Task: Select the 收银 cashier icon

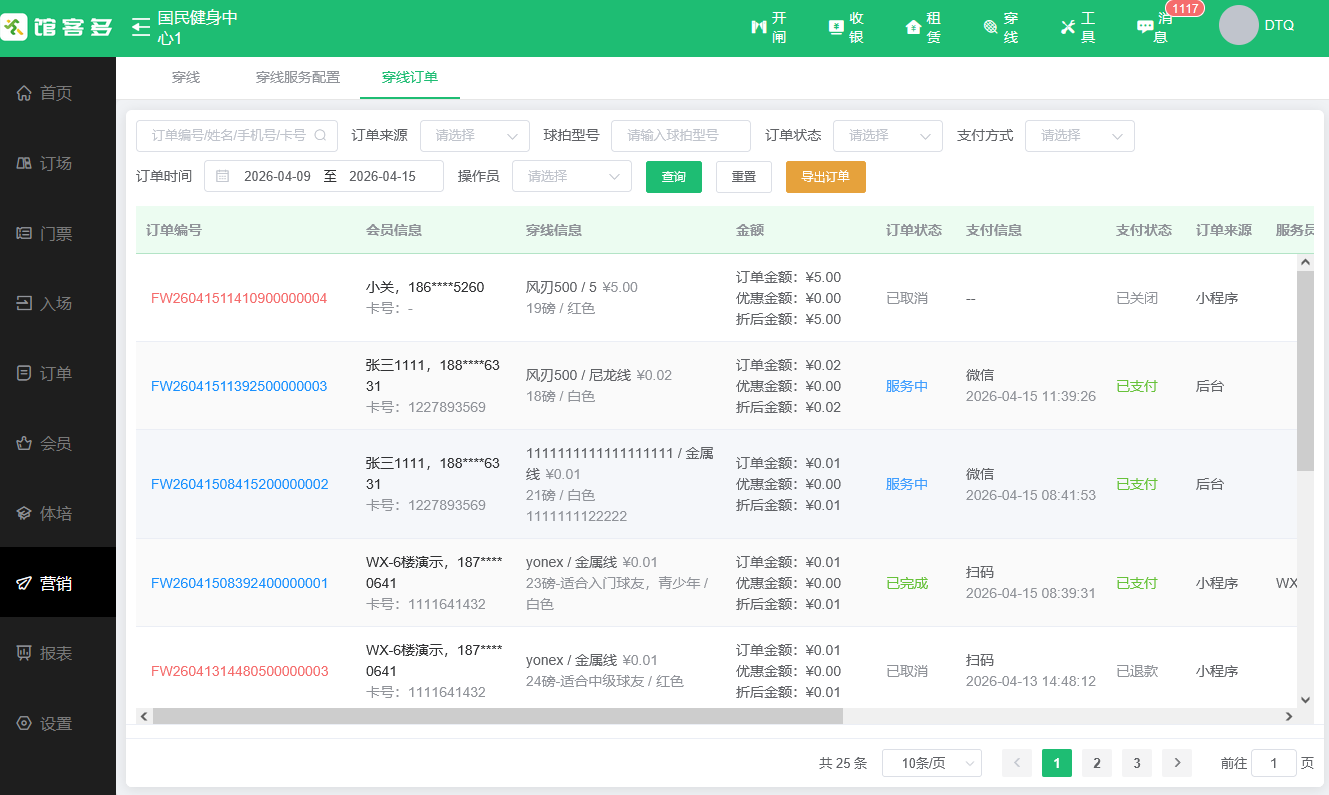Action: tap(845, 27)
